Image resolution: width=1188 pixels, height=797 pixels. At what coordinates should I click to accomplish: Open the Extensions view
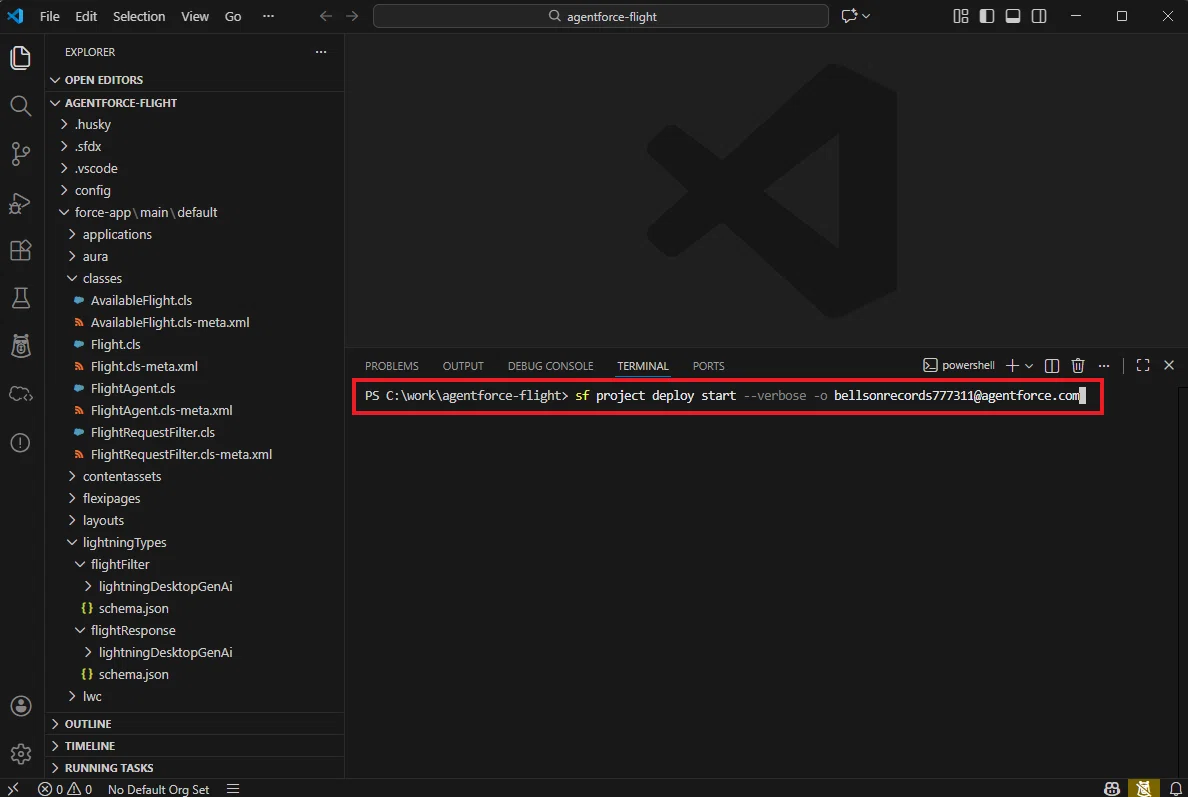coord(20,250)
